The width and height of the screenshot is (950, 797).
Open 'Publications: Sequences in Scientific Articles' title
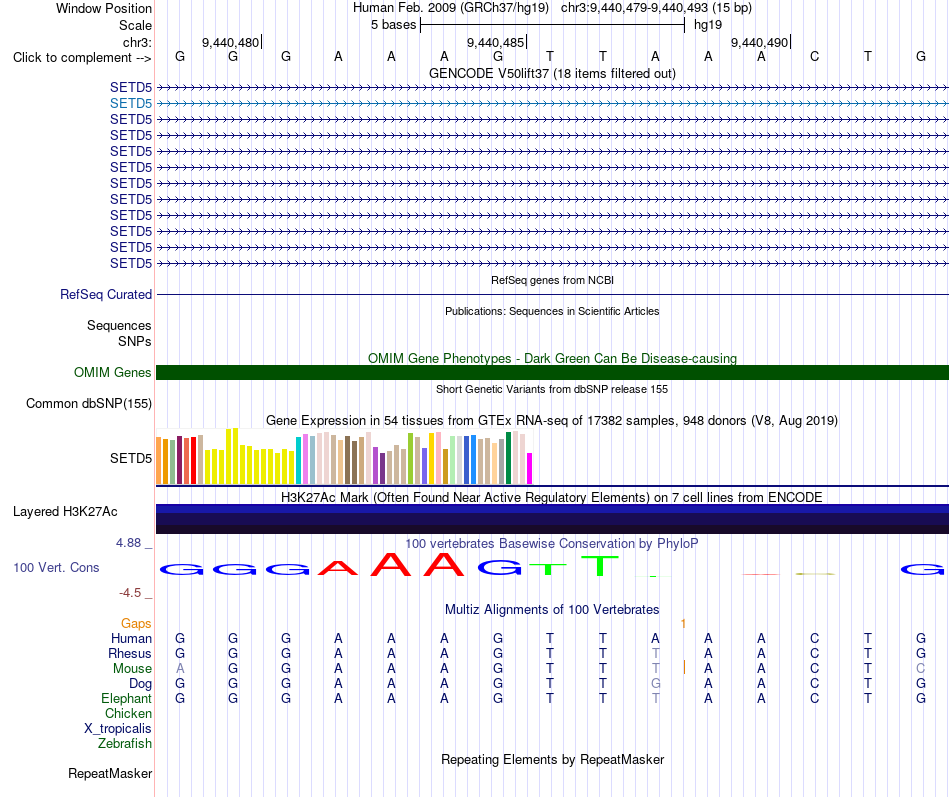pos(552,311)
